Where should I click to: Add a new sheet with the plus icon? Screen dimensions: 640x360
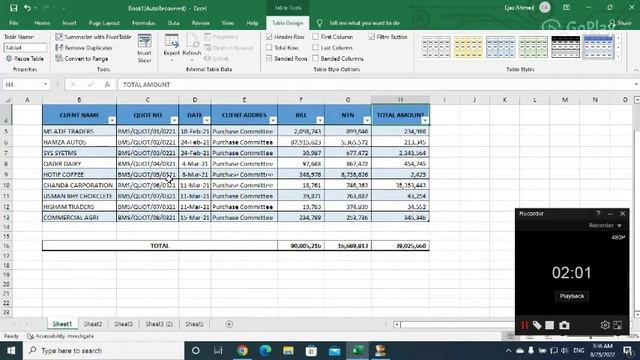[x=229, y=324]
